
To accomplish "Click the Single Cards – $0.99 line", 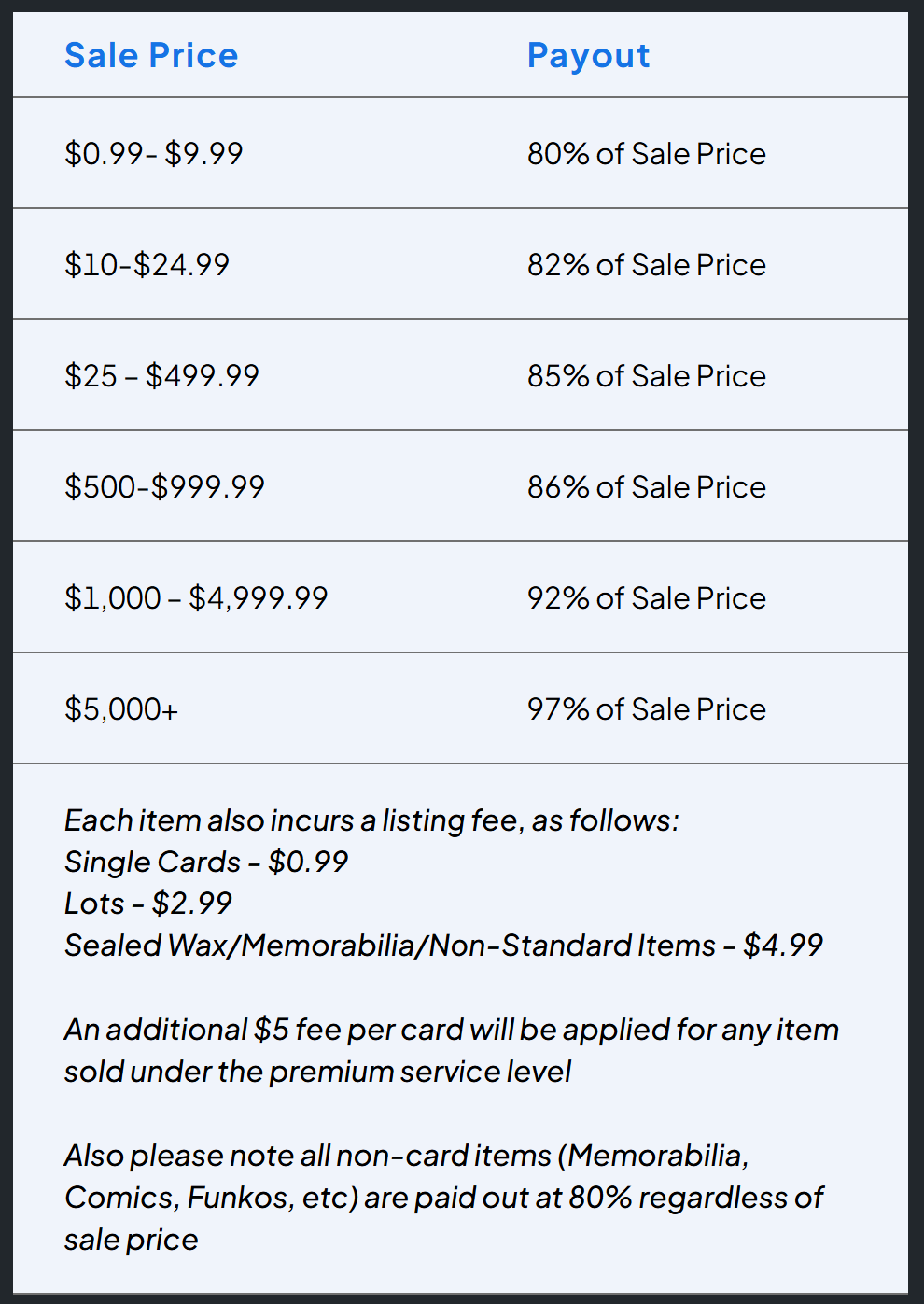I will tap(206, 862).
